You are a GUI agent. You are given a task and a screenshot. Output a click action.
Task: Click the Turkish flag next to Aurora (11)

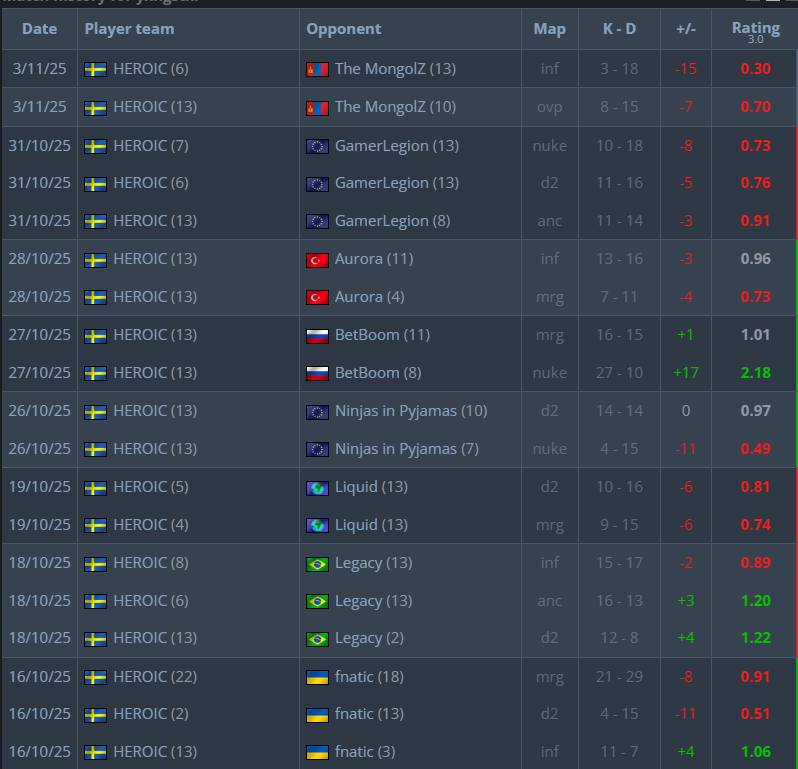coord(317,260)
